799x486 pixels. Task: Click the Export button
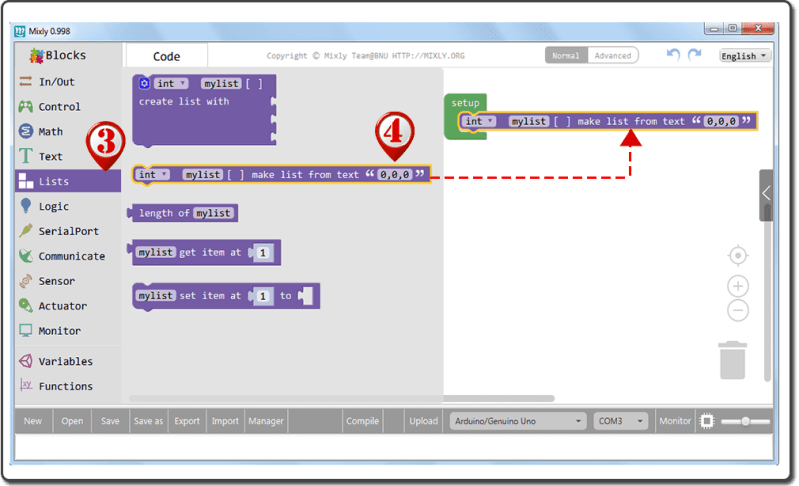(x=187, y=421)
